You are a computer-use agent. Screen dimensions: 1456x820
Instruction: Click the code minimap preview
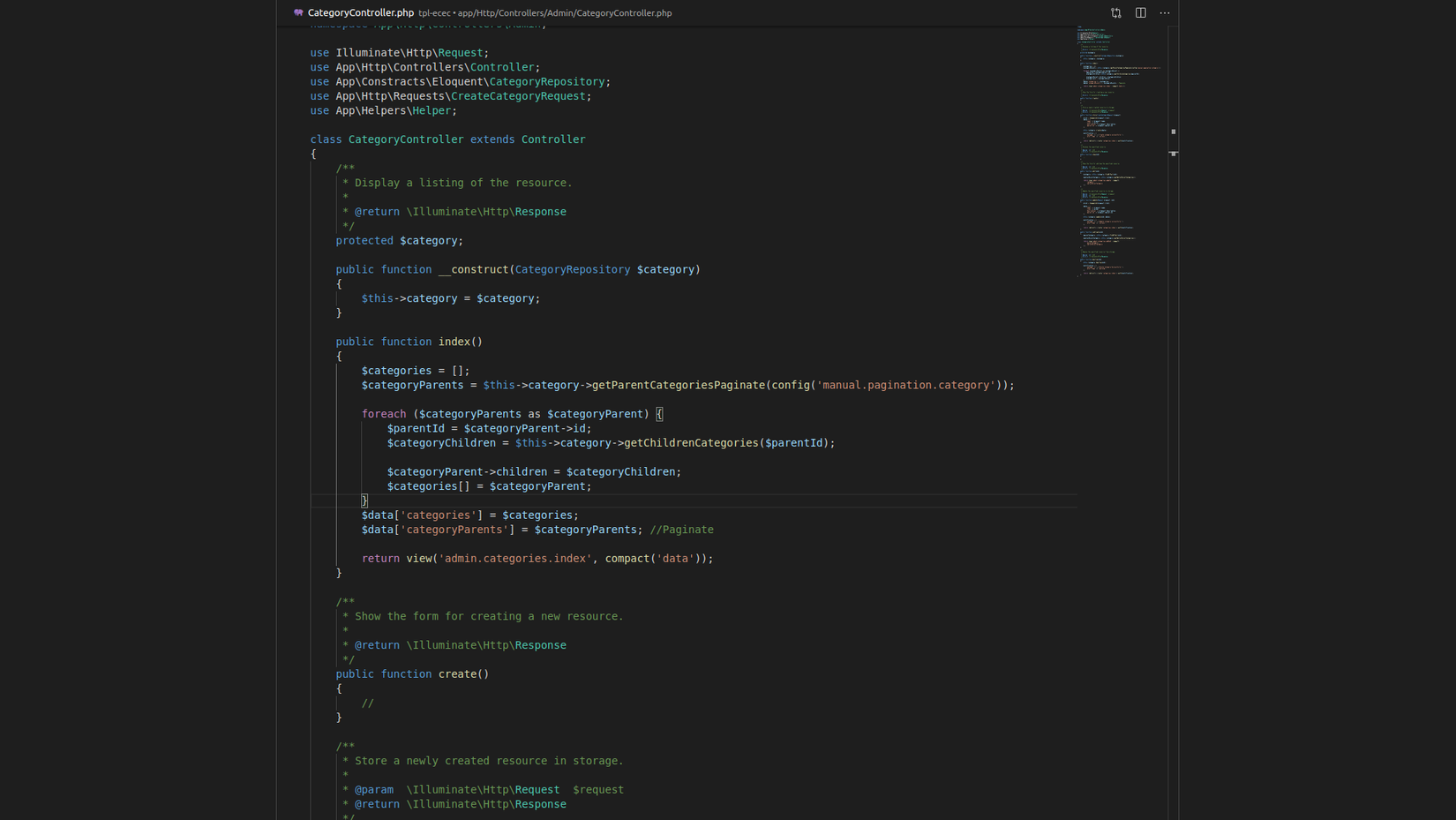1120,152
